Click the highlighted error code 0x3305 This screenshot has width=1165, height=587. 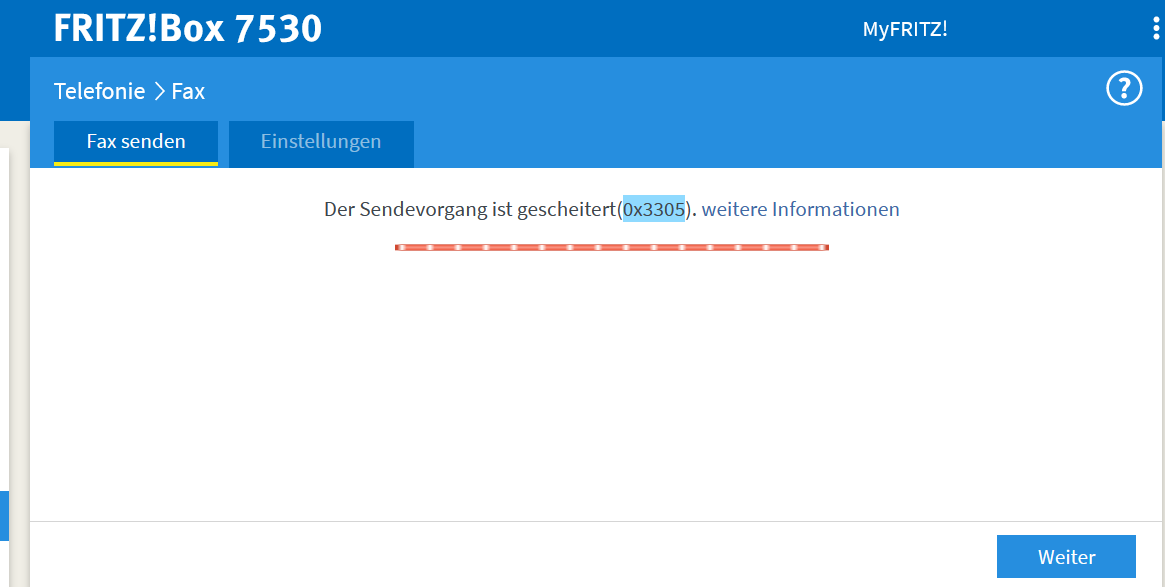654,210
